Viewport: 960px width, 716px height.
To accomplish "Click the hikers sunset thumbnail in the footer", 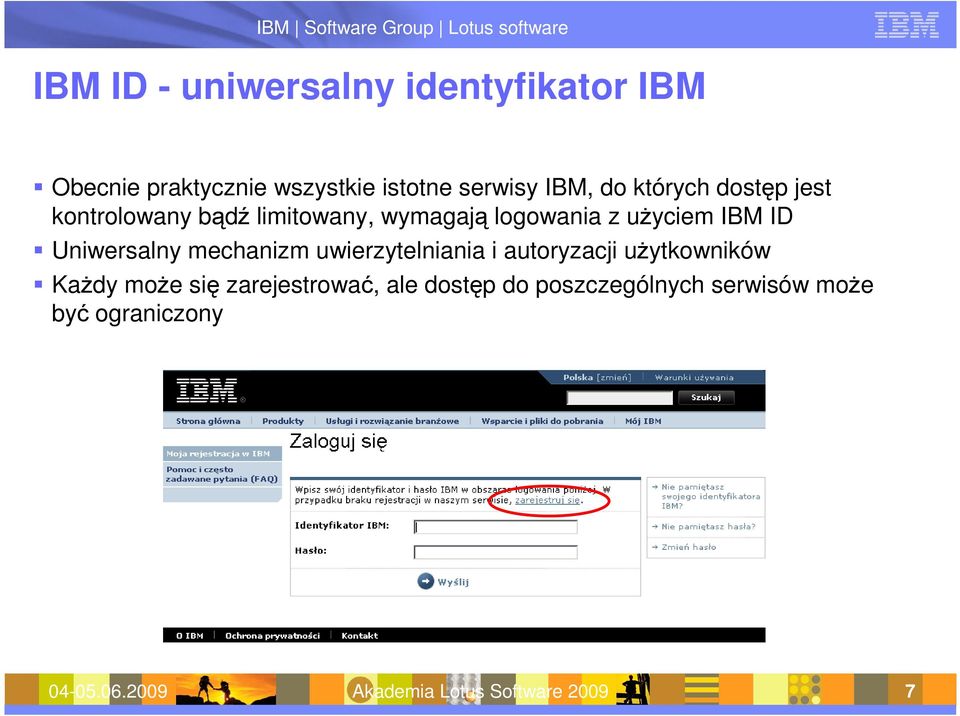I will pos(226,689).
